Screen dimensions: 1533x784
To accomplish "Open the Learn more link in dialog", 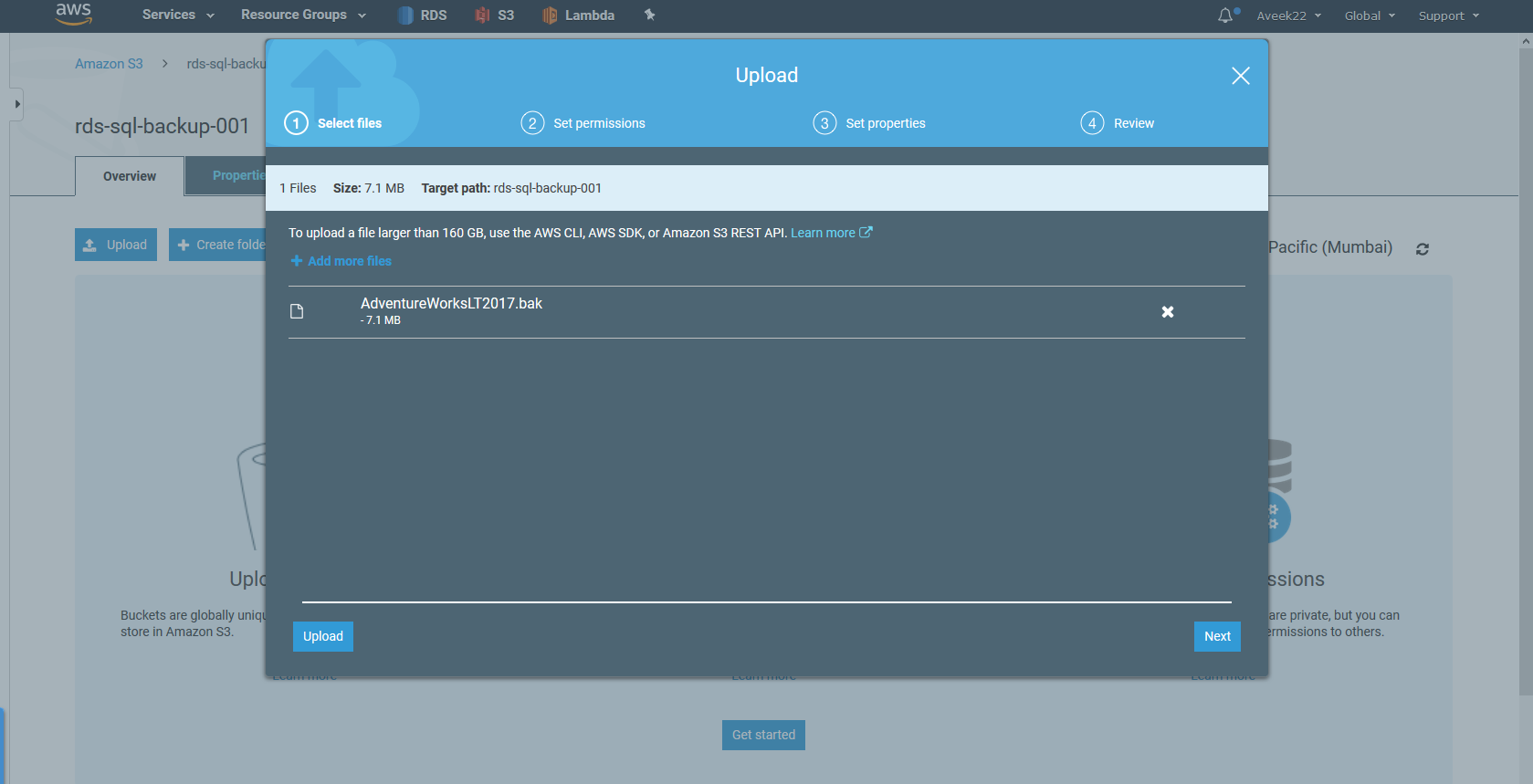I will click(x=831, y=233).
